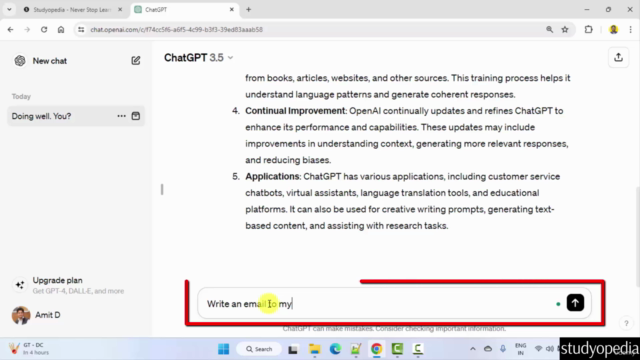
Task: Open the zoom magnifier in address bar
Action: (x=549, y=29)
